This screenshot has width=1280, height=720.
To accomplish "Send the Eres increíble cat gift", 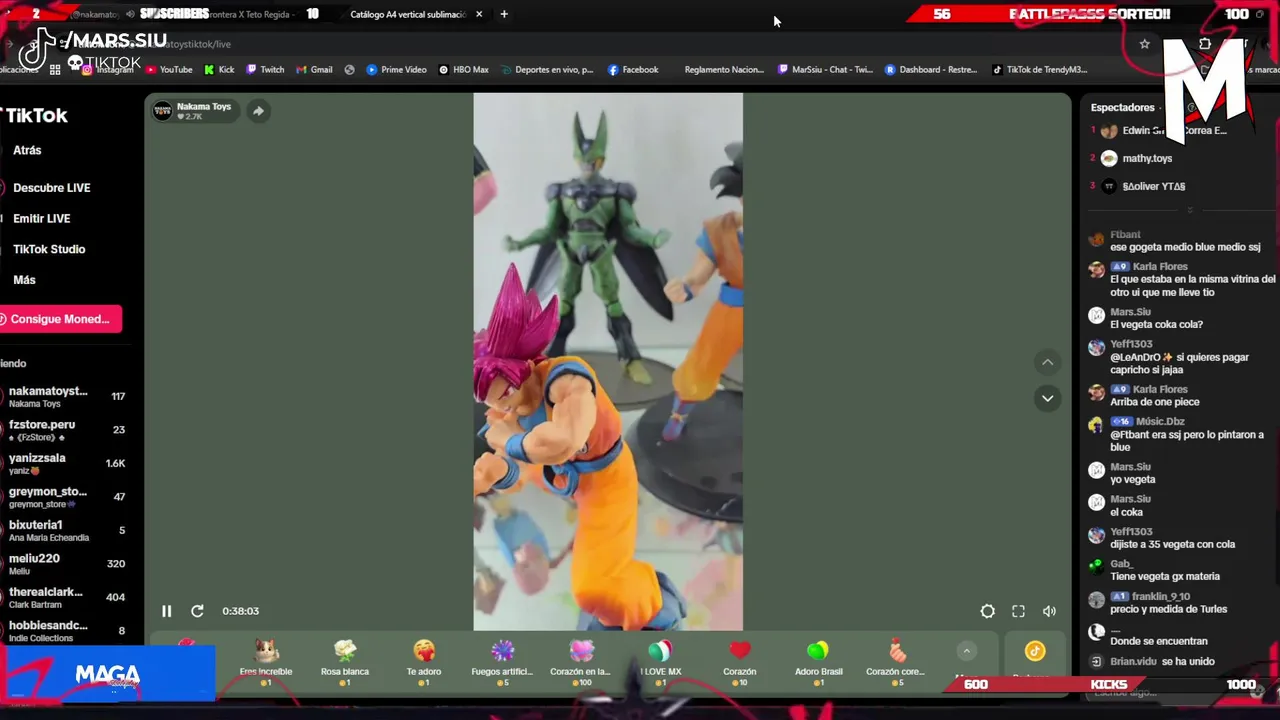I will coord(266,662).
